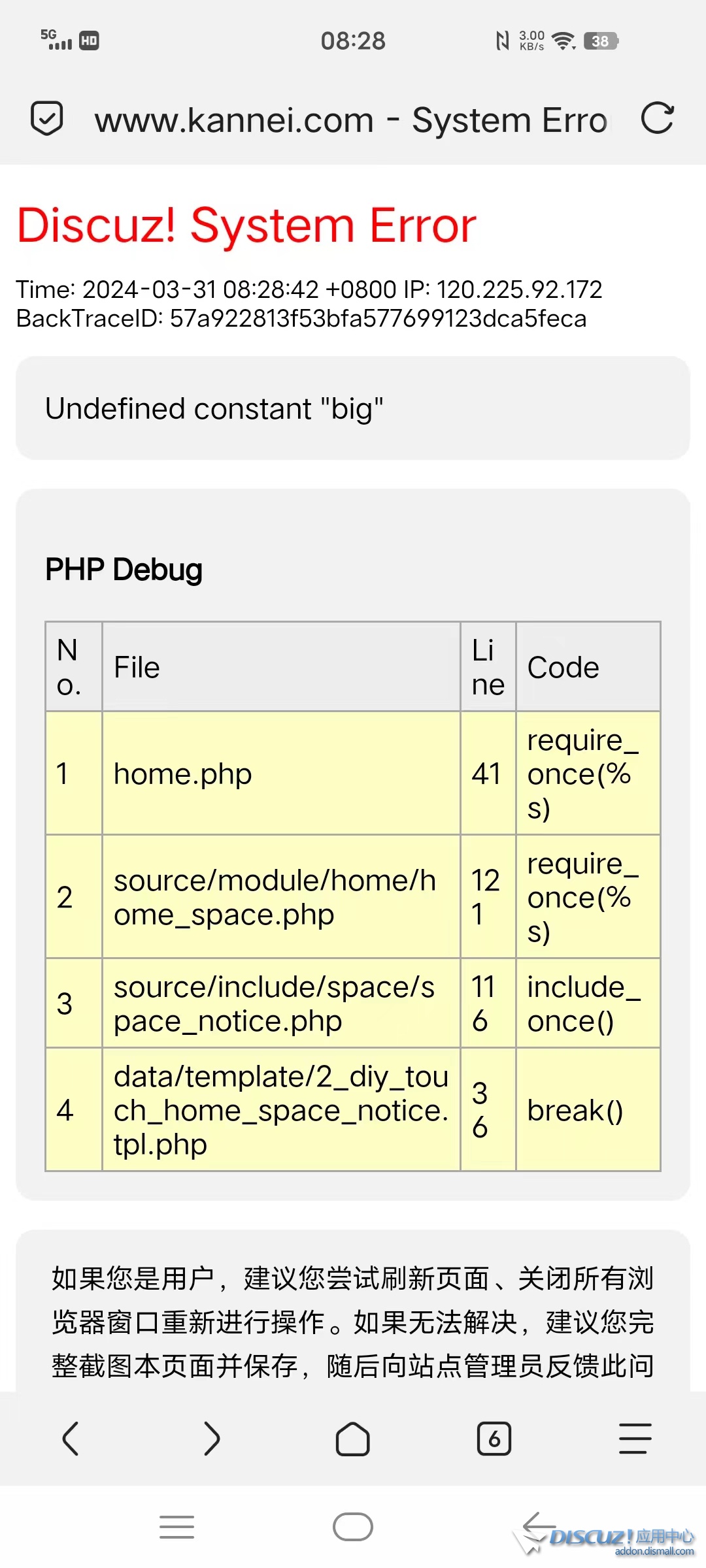This screenshot has width=706, height=1568.
Task: Reload the page with the refresh icon
Action: pos(657,118)
